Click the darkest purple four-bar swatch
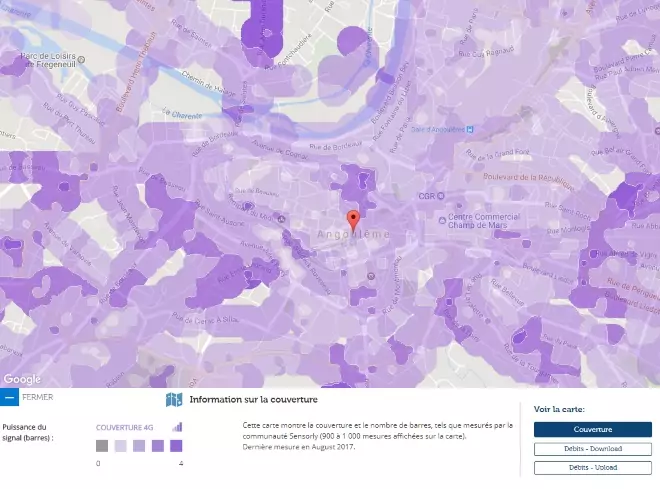 pyautogui.click(x=176, y=446)
